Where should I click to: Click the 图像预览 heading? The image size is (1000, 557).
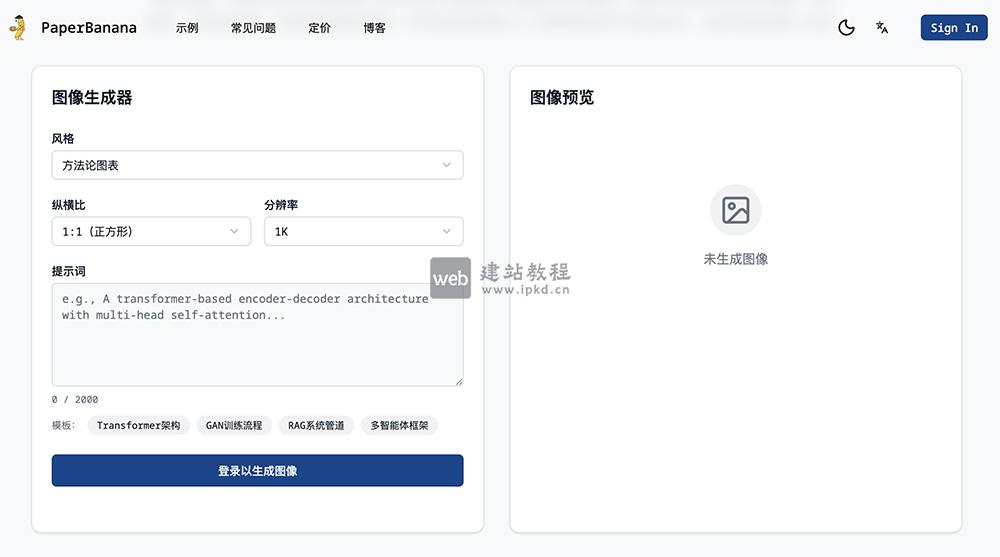562,98
